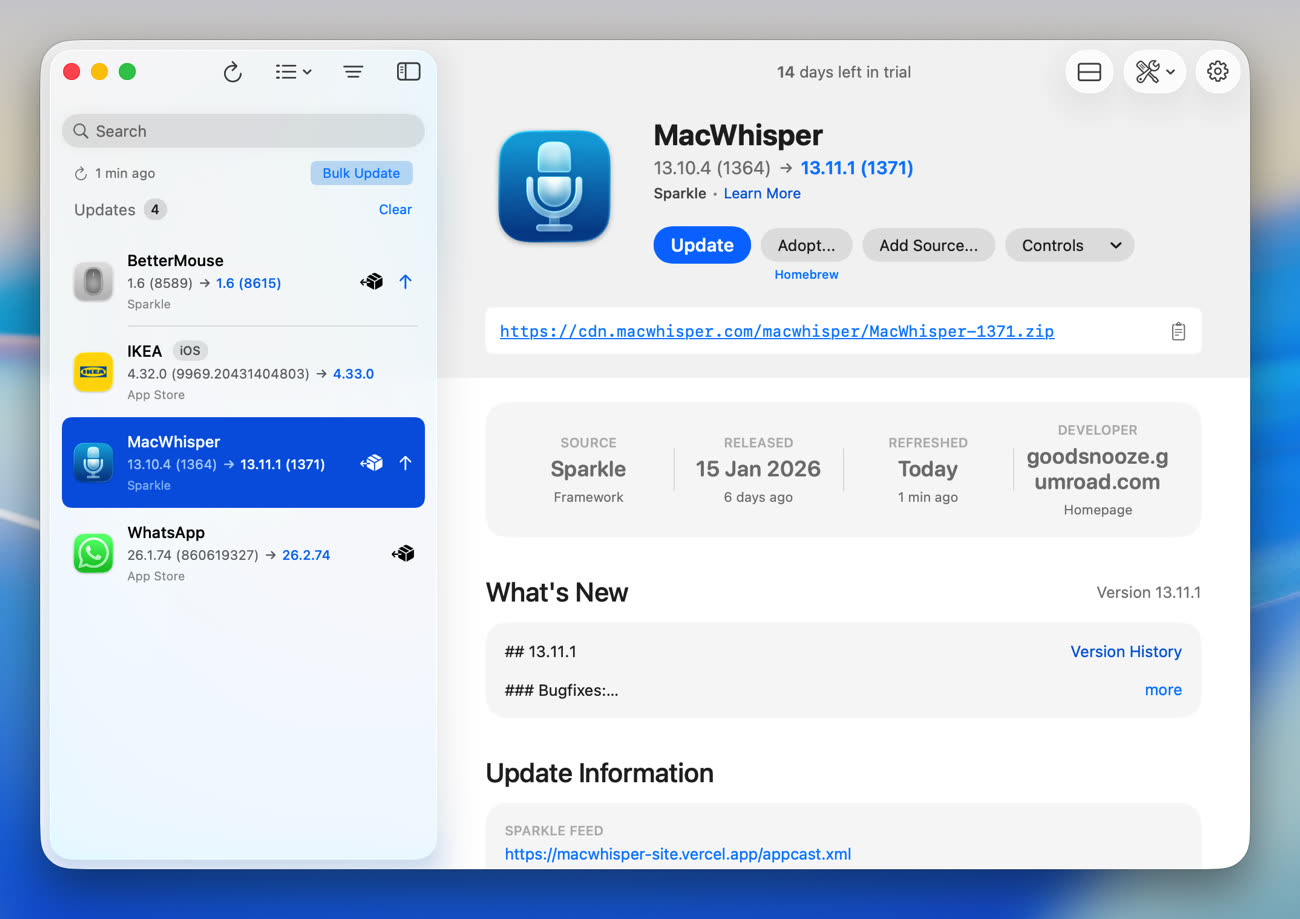
Task: Copy download URL with clipboard icon
Action: click(x=1178, y=331)
